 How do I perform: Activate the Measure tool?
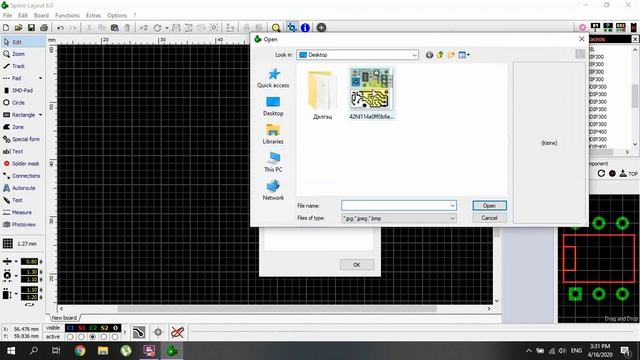point(22,212)
